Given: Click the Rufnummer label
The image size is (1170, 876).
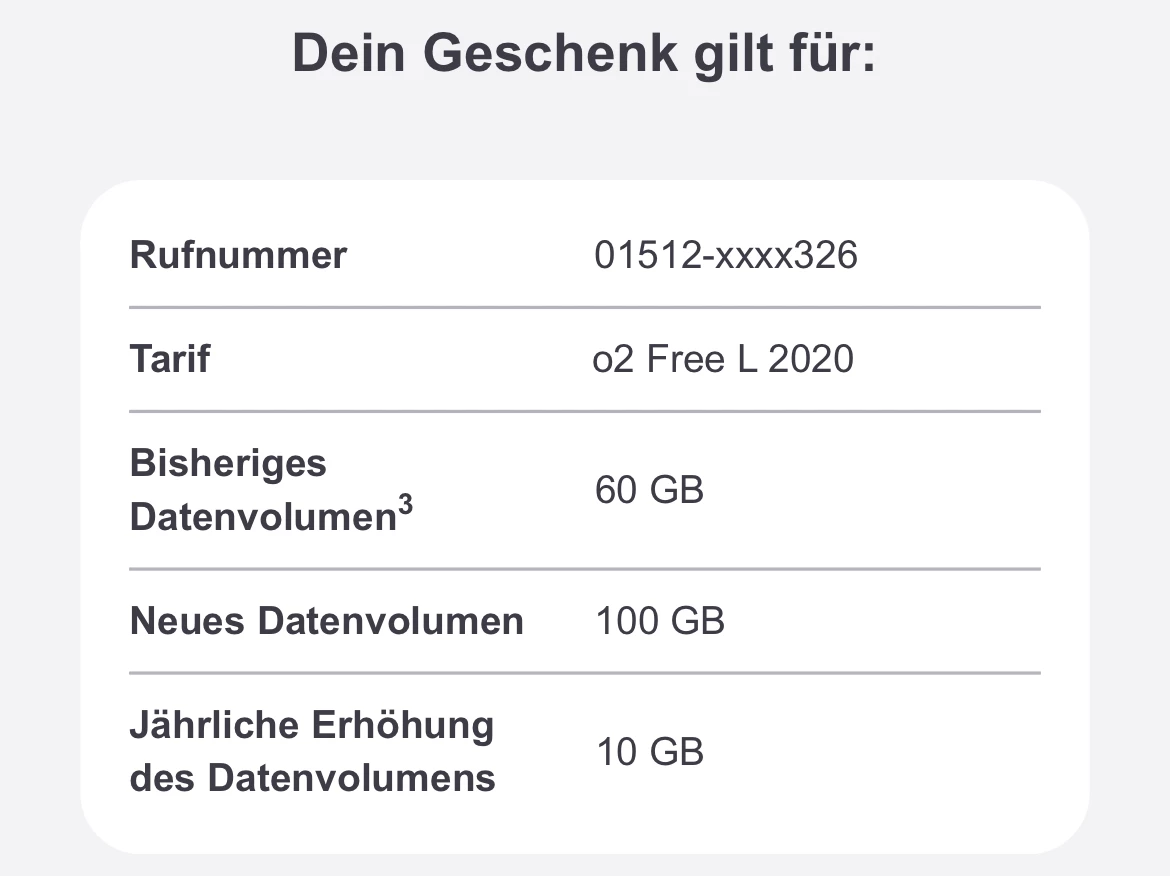Looking at the screenshot, I should tap(238, 255).
